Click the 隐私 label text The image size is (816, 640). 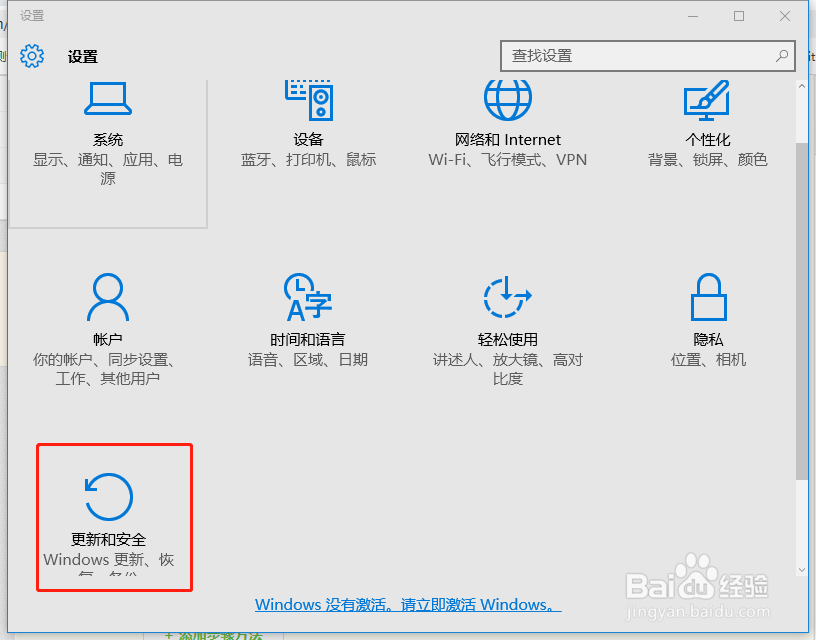pyautogui.click(x=708, y=339)
